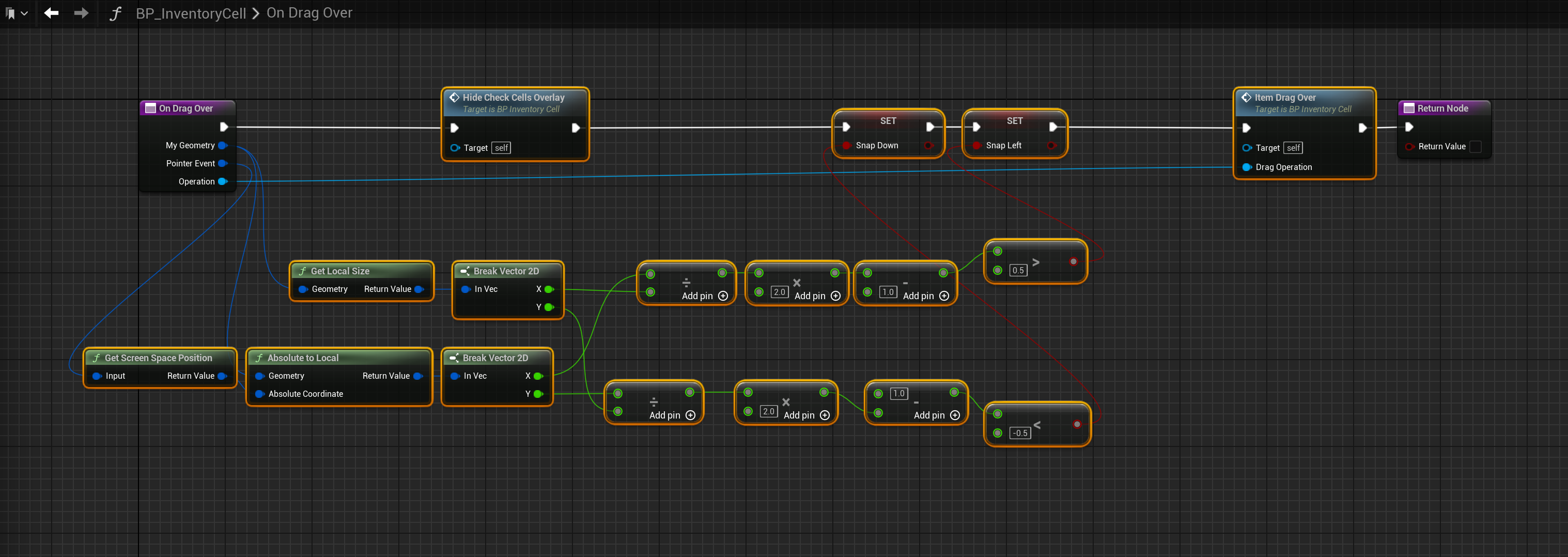Click the BP_InventoryCell breadcrumb
The width and height of the screenshot is (1568, 557).
click(191, 13)
